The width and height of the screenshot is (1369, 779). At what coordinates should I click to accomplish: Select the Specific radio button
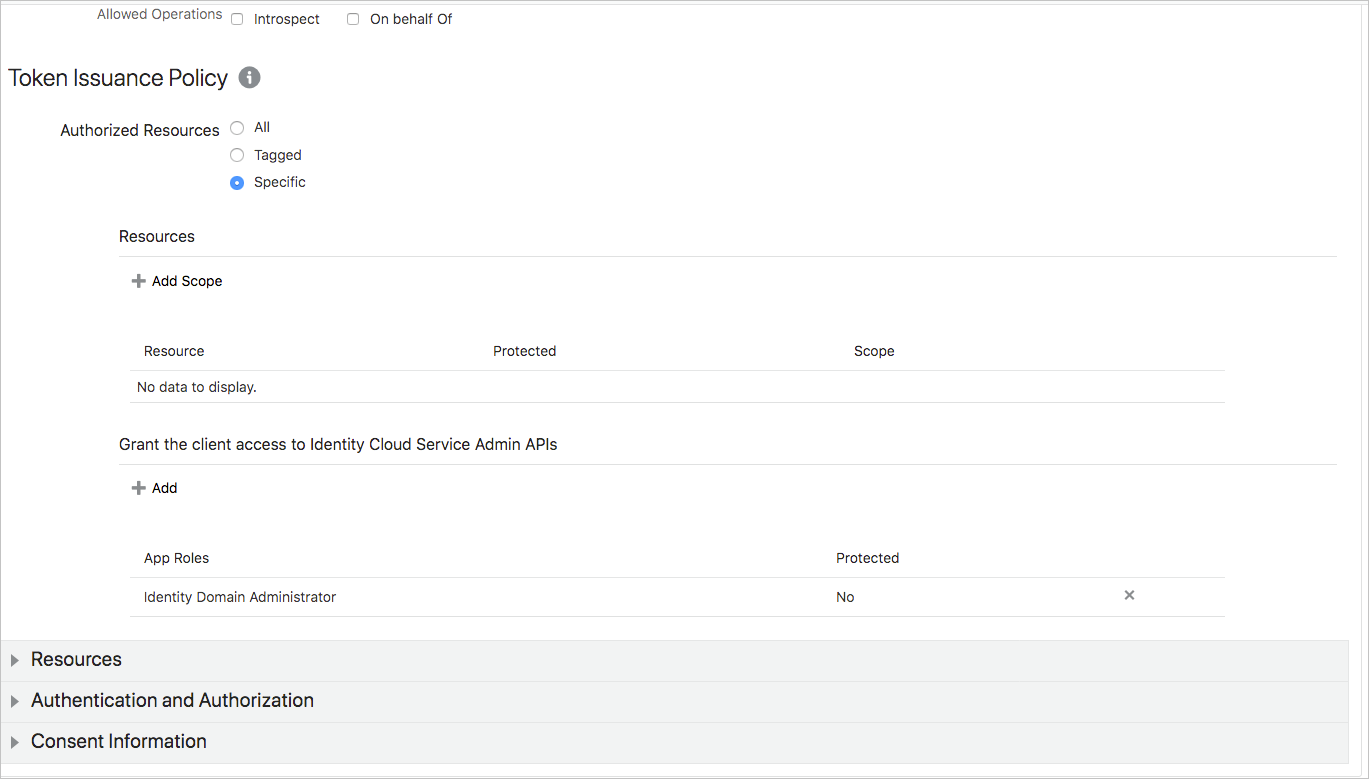tap(236, 182)
